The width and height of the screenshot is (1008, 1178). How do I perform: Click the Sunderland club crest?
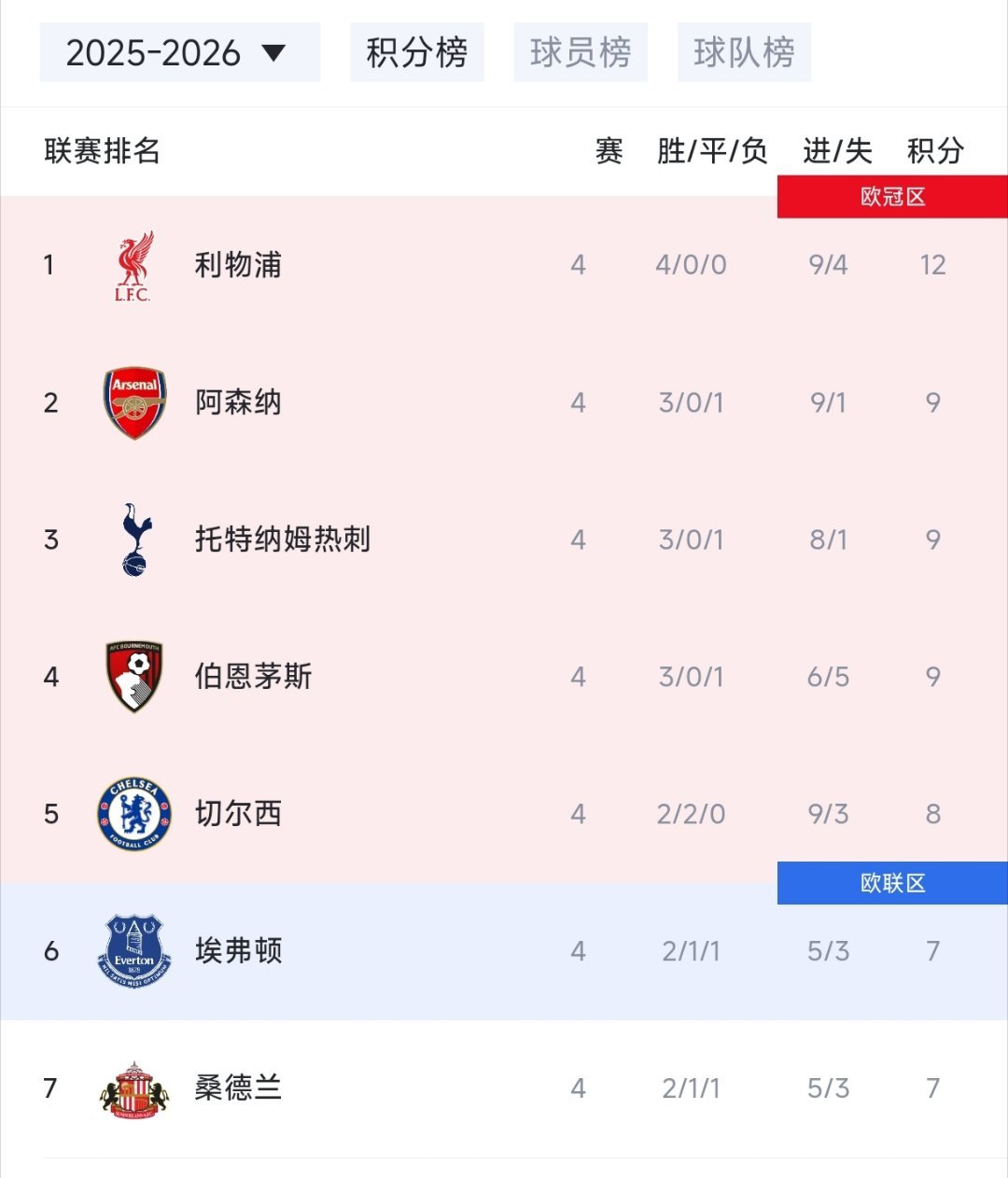tap(134, 1089)
